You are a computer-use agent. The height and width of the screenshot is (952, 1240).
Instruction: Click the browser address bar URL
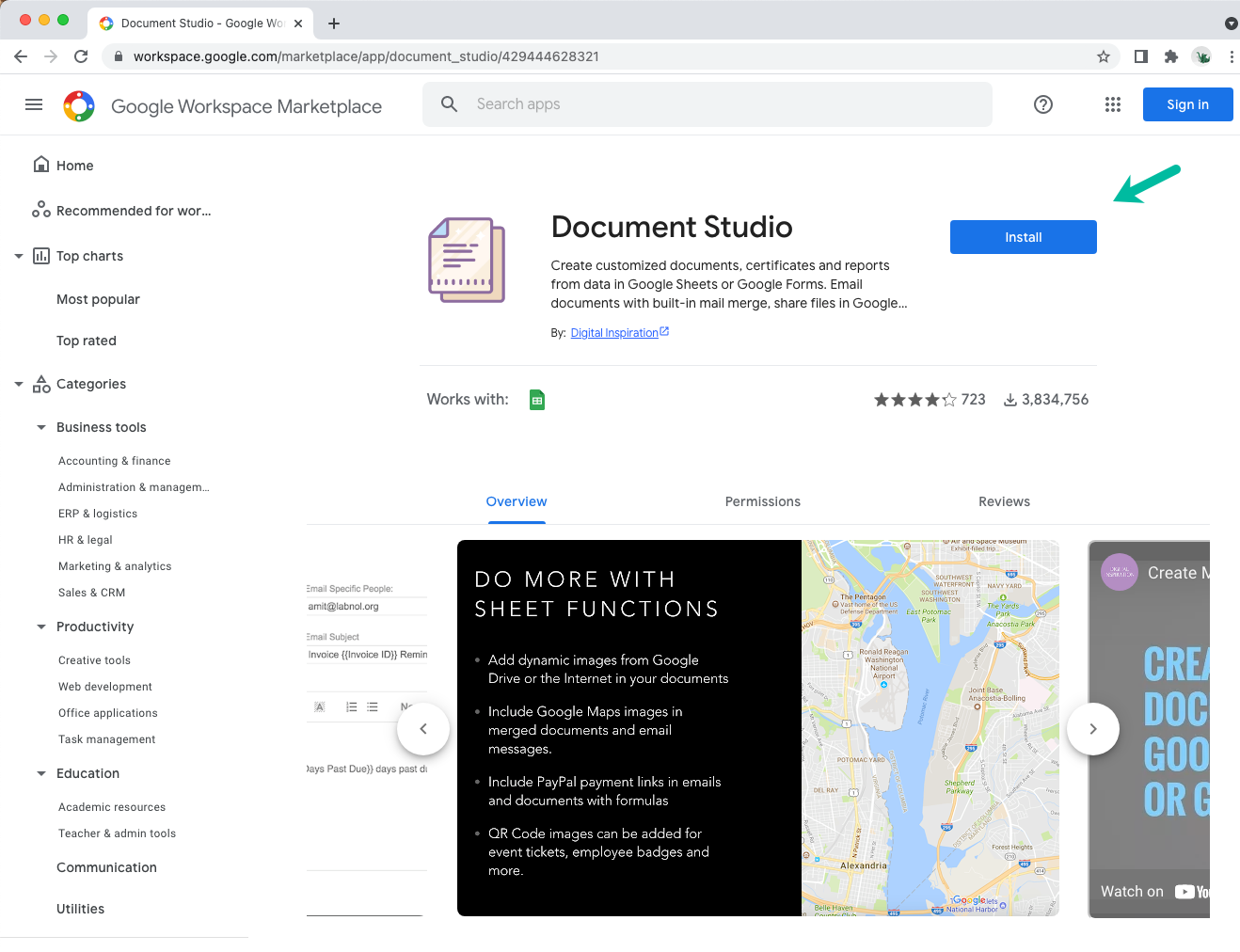366,56
